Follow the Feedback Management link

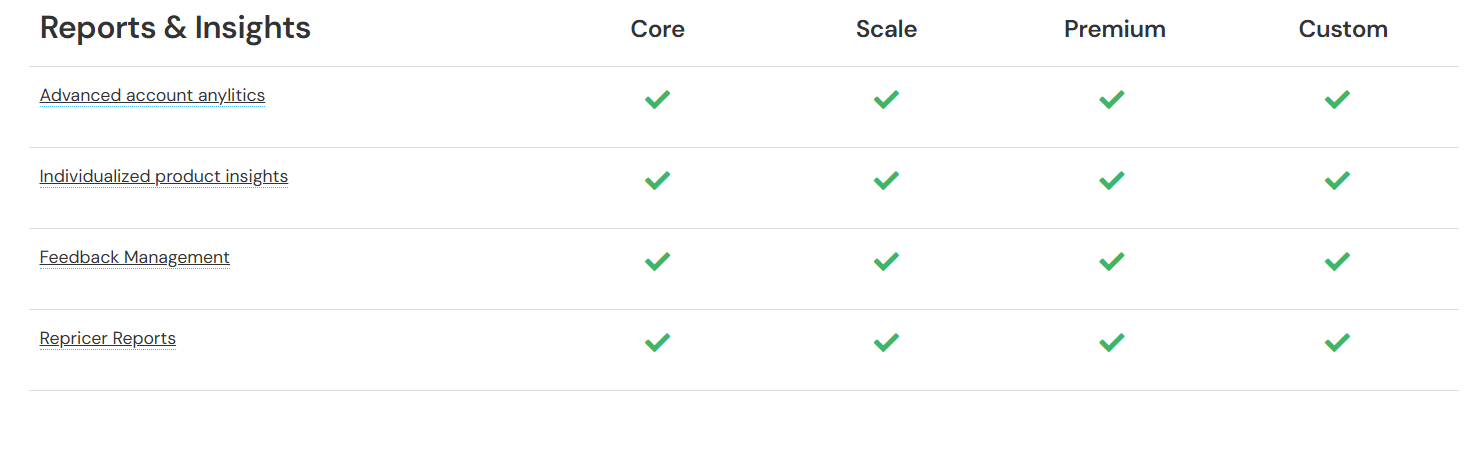[x=135, y=258]
